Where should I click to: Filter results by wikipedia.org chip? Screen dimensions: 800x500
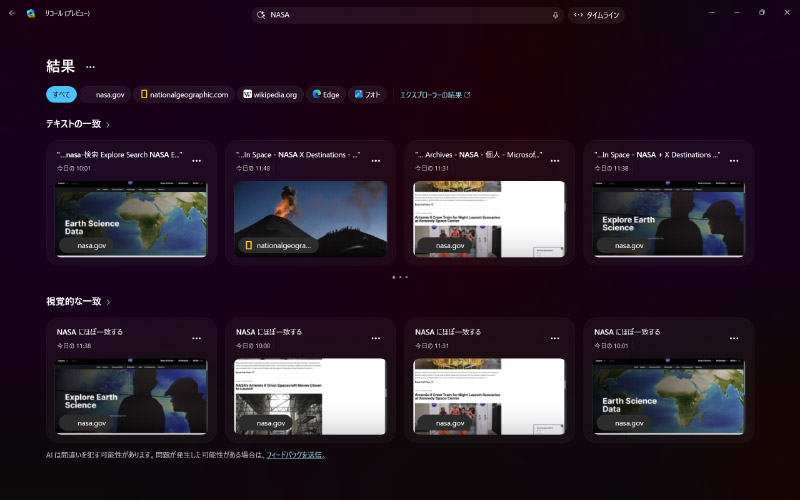pyautogui.click(x=270, y=94)
